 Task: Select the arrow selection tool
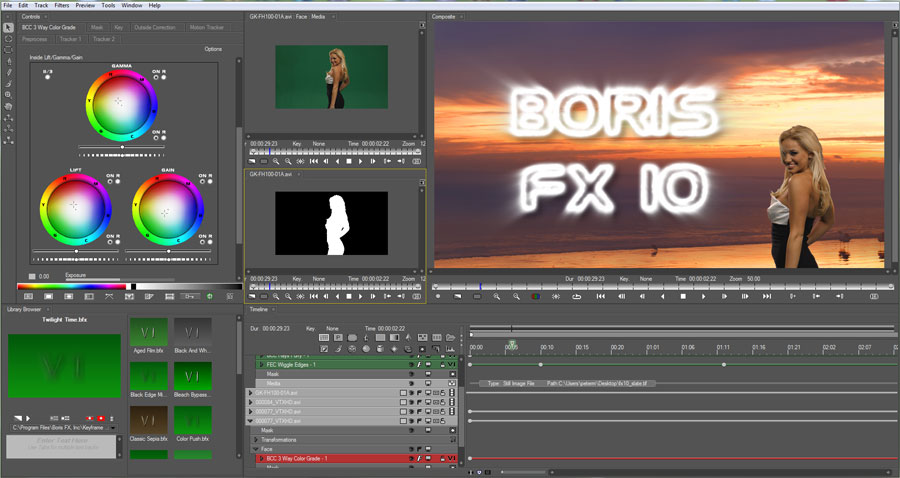click(x=8, y=28)
